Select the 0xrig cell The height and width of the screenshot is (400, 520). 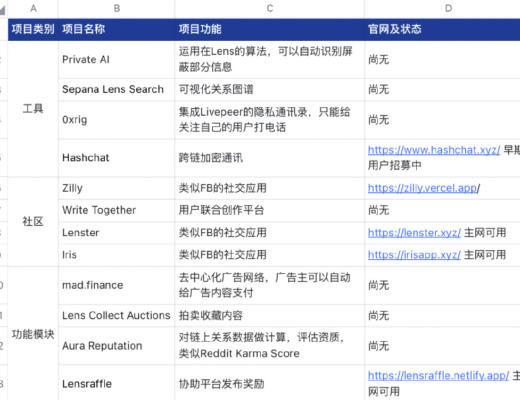tap(116, 120)
